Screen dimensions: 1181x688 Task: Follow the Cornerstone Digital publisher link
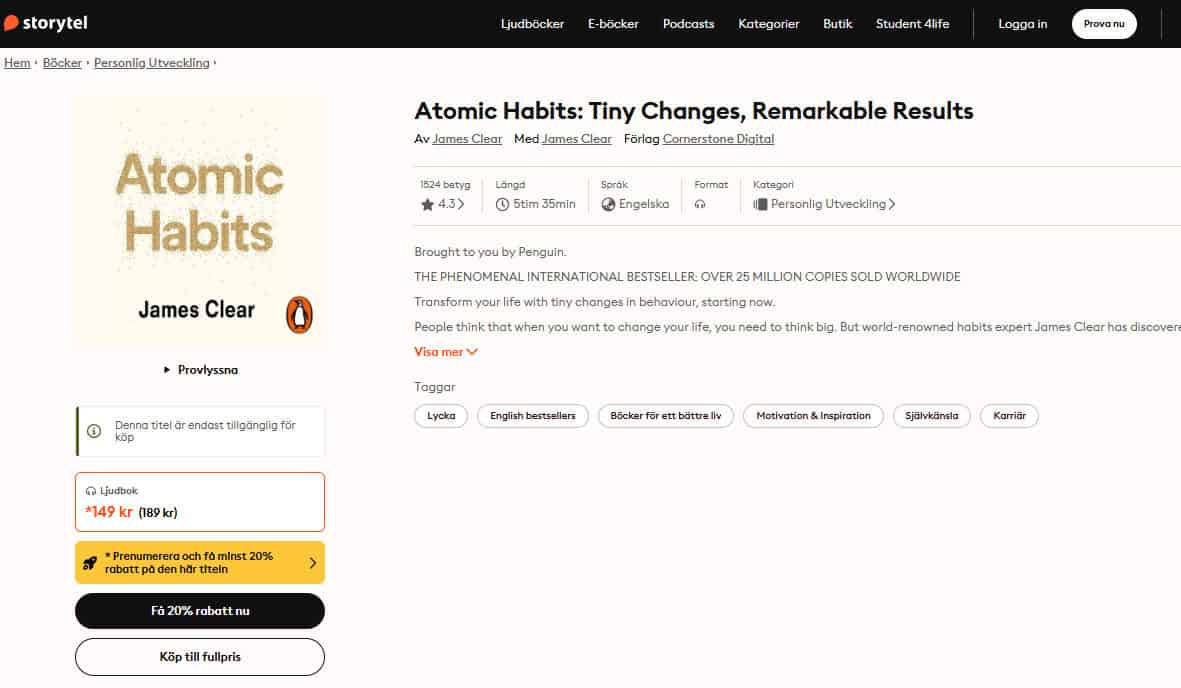click(718, 139)
